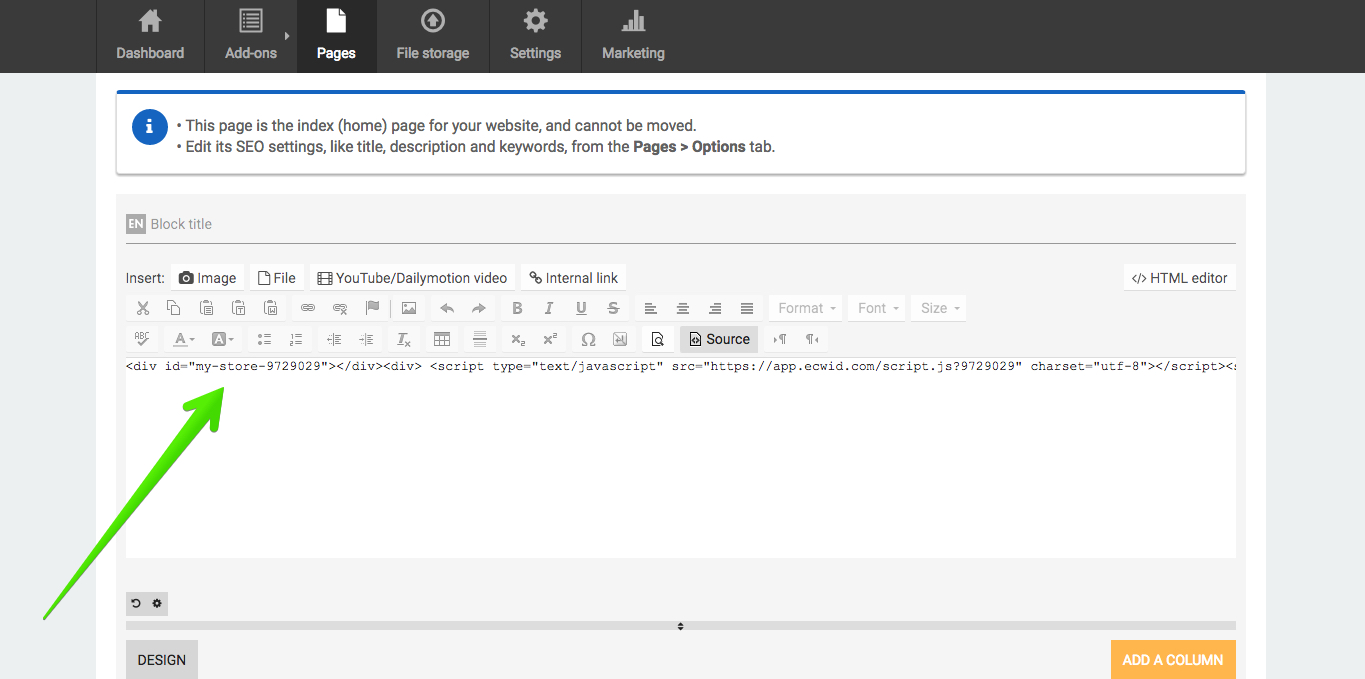Image resolution: width=1365 pixels, height=679 pixels.
Task: Click the block settings gear icon
Action: (157, 603)
